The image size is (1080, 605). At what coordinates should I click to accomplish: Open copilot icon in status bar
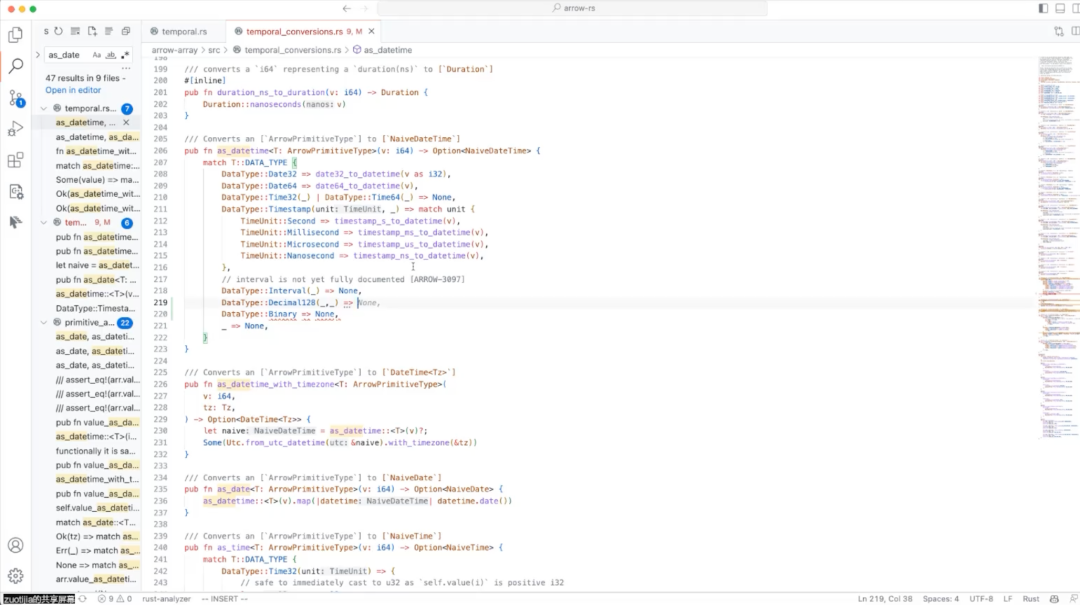coord(1054,599)
